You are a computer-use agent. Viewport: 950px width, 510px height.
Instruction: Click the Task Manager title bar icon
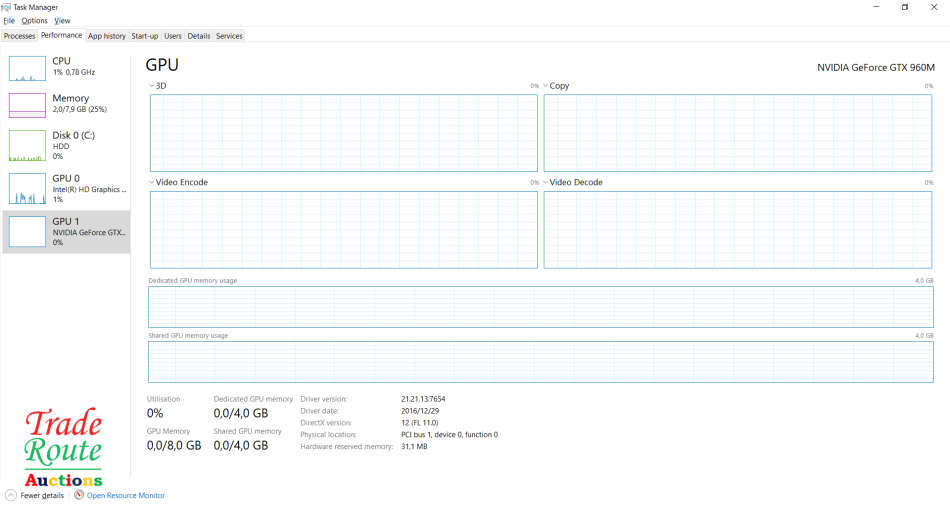click(x=7, y=7)
